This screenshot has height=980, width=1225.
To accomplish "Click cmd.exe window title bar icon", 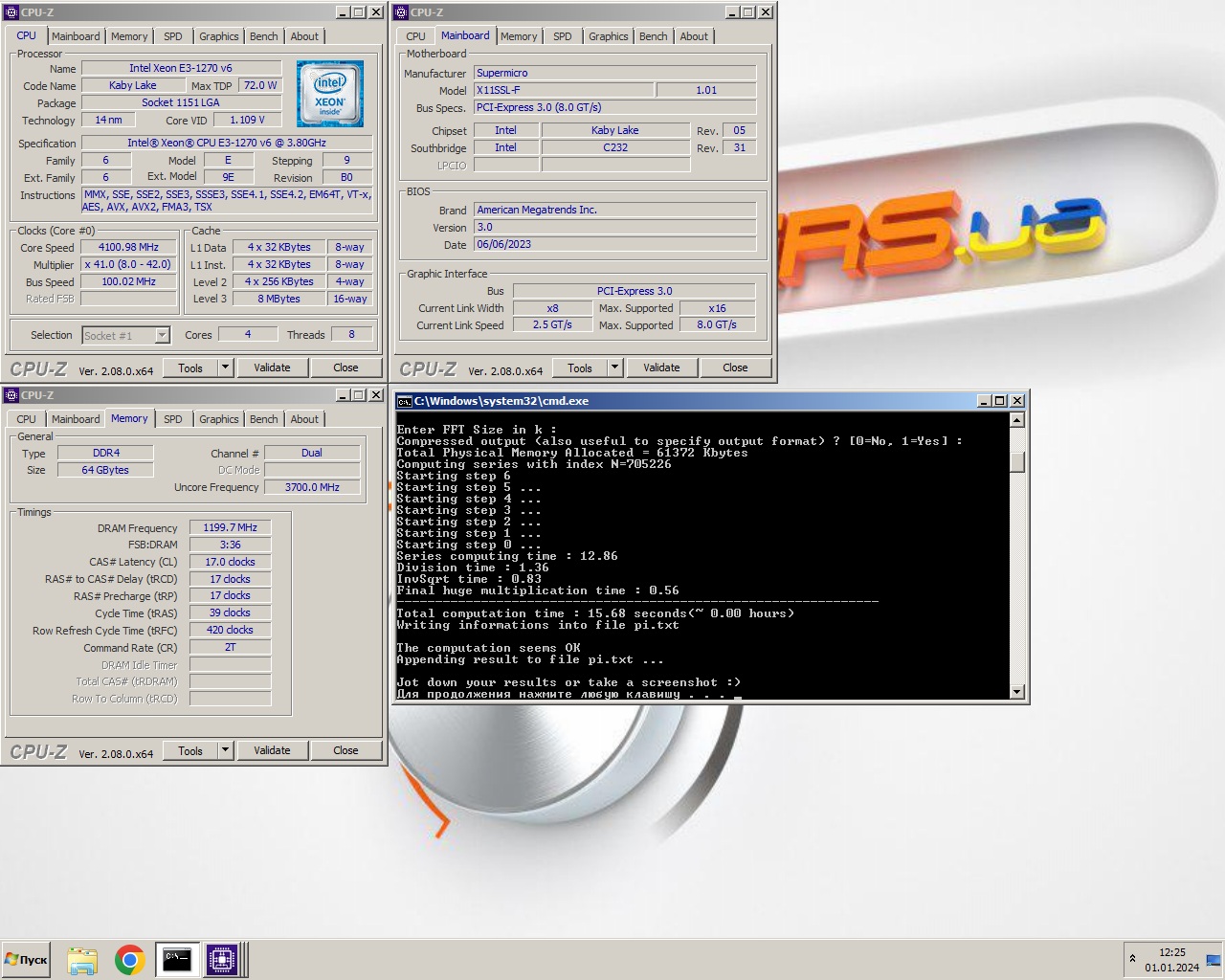I will pyautogui.click(x=404, y=401).
